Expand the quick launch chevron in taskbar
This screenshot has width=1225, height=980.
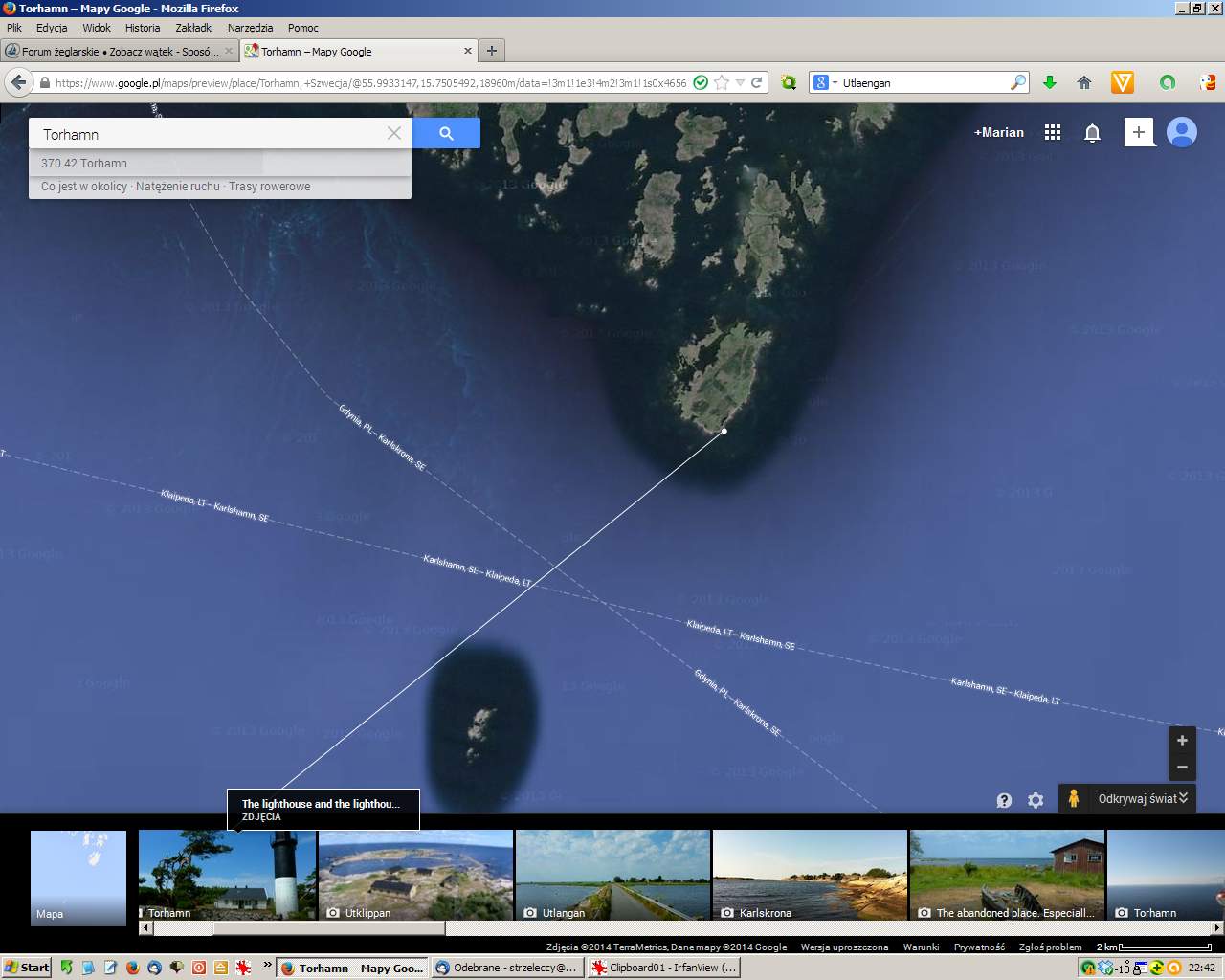[268, 965]
